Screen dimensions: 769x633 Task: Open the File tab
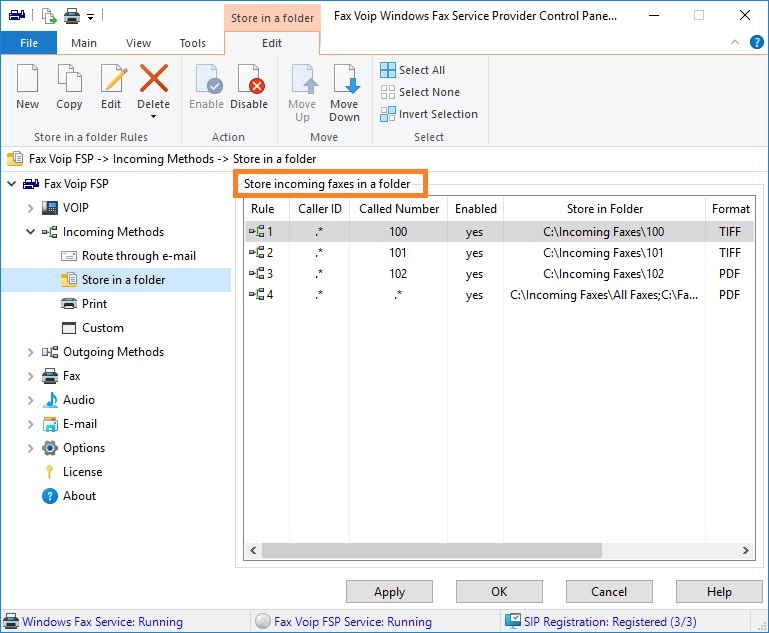point(29,43)
